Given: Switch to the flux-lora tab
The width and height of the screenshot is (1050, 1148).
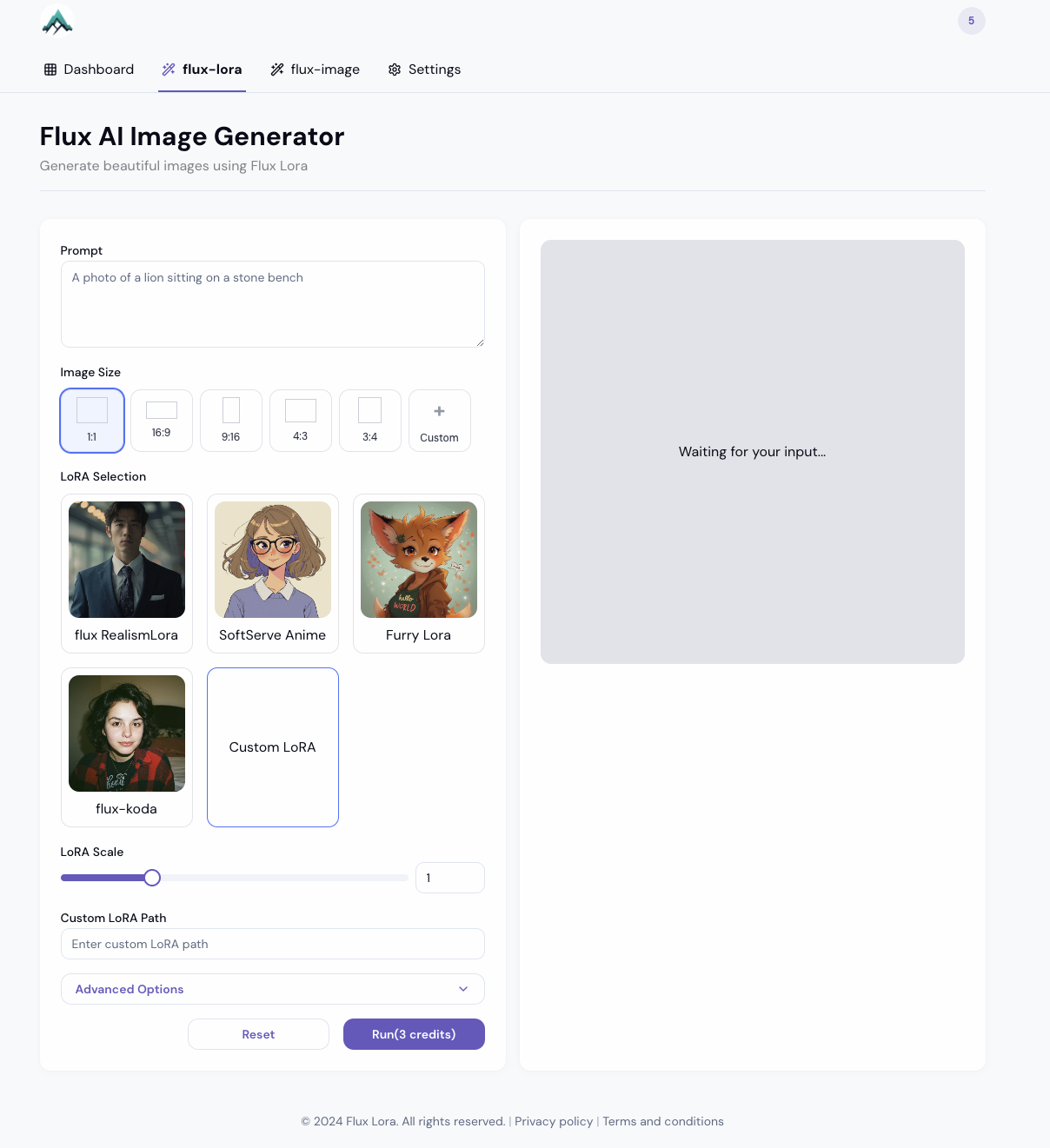Looking at the screenshot, I should [202, 69].
